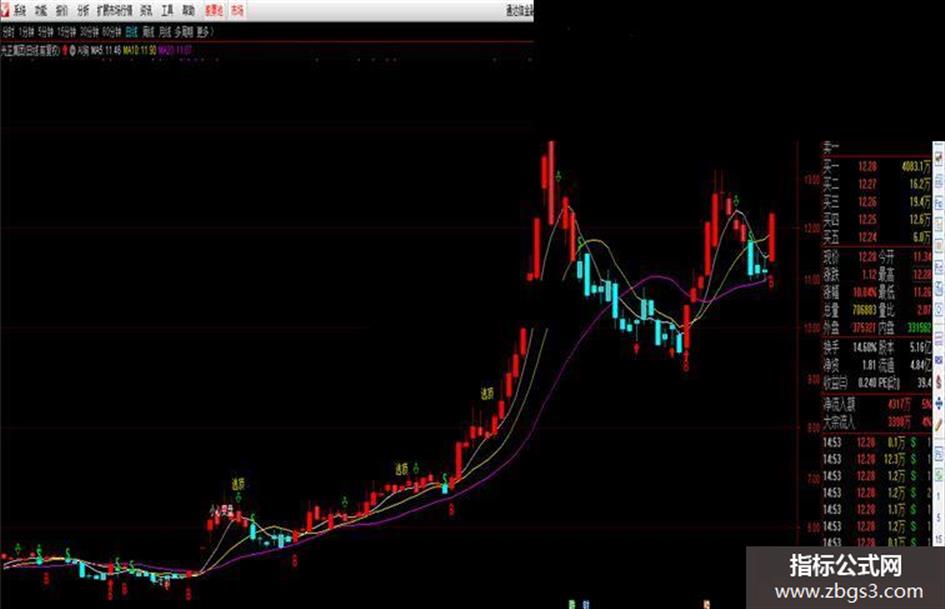Viewport: 945px width, 609px height.
Task: Click the 10.00 price axis label
Action: 811,327
